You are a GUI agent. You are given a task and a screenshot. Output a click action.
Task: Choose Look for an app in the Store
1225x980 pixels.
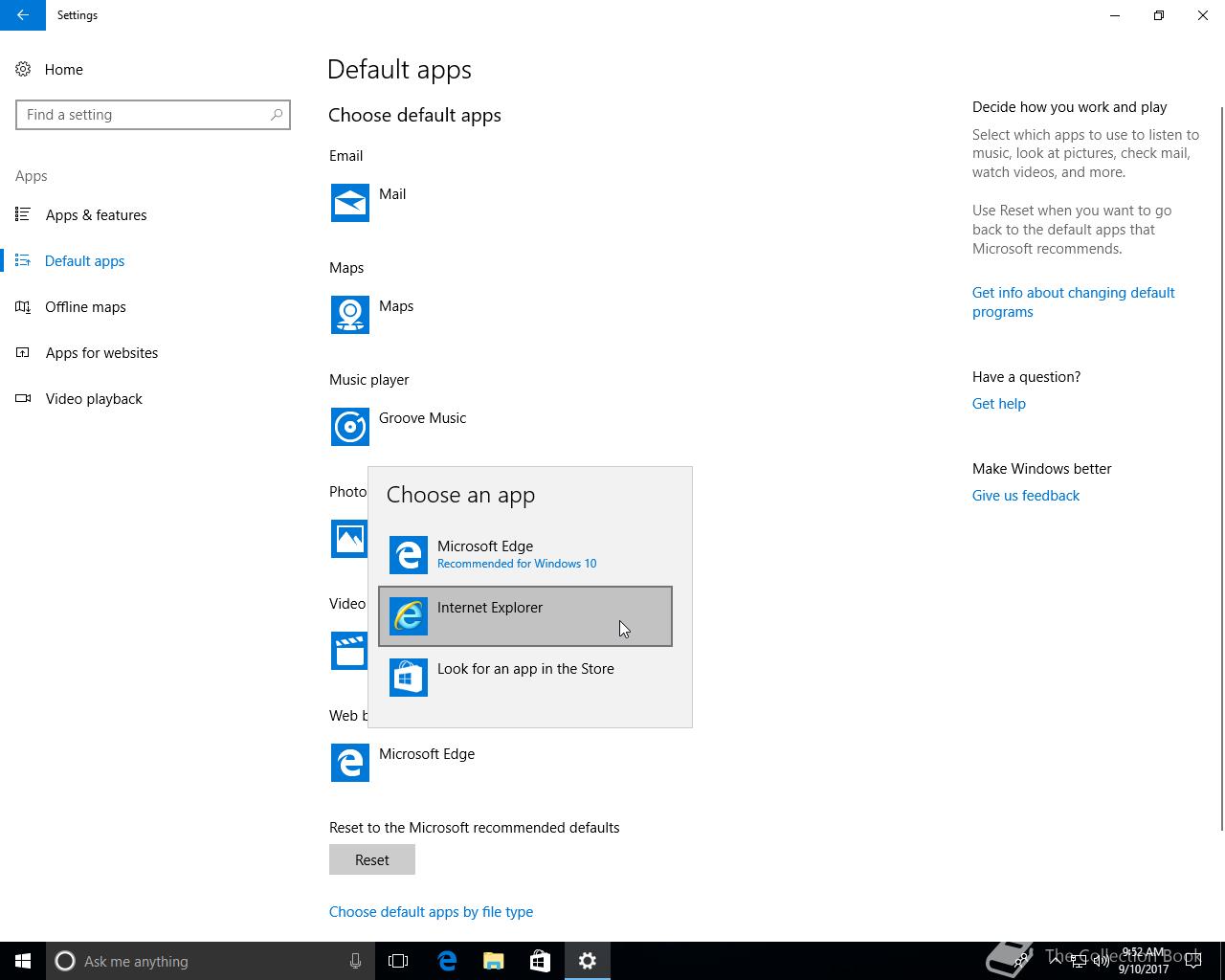[x=525, y=678]
